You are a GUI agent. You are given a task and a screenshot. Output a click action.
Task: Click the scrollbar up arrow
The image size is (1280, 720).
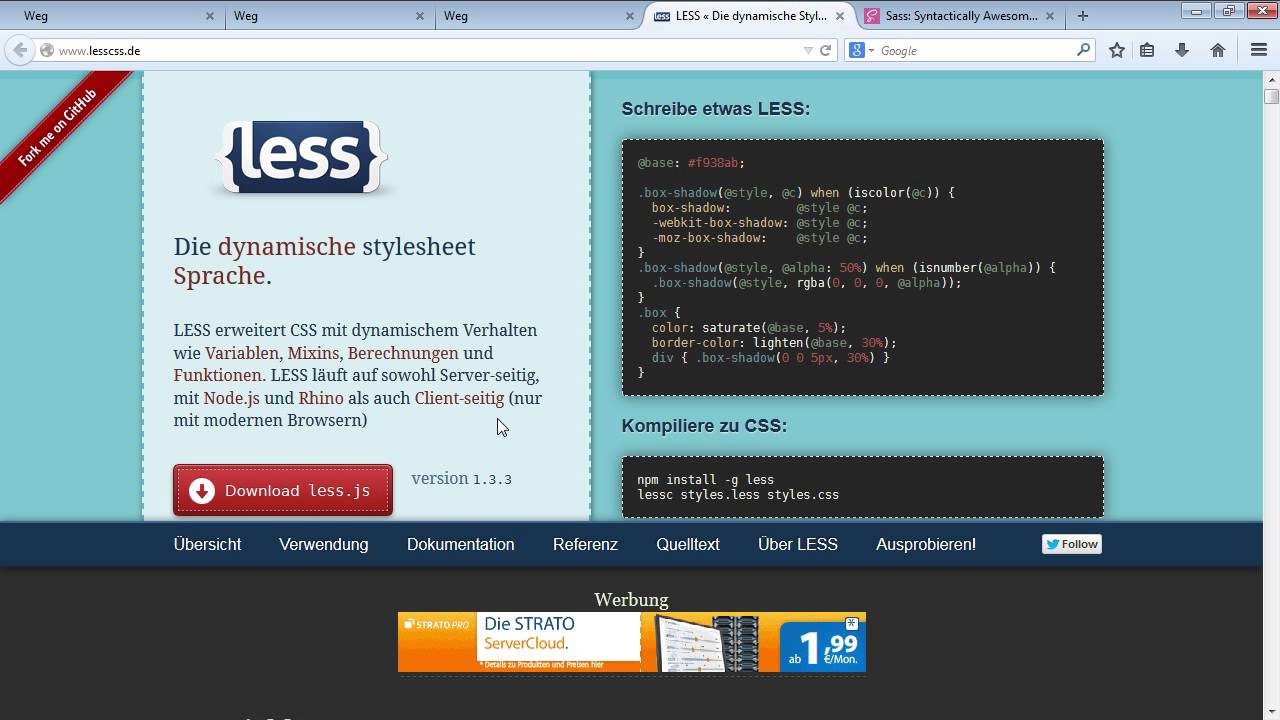point(1272,79)
